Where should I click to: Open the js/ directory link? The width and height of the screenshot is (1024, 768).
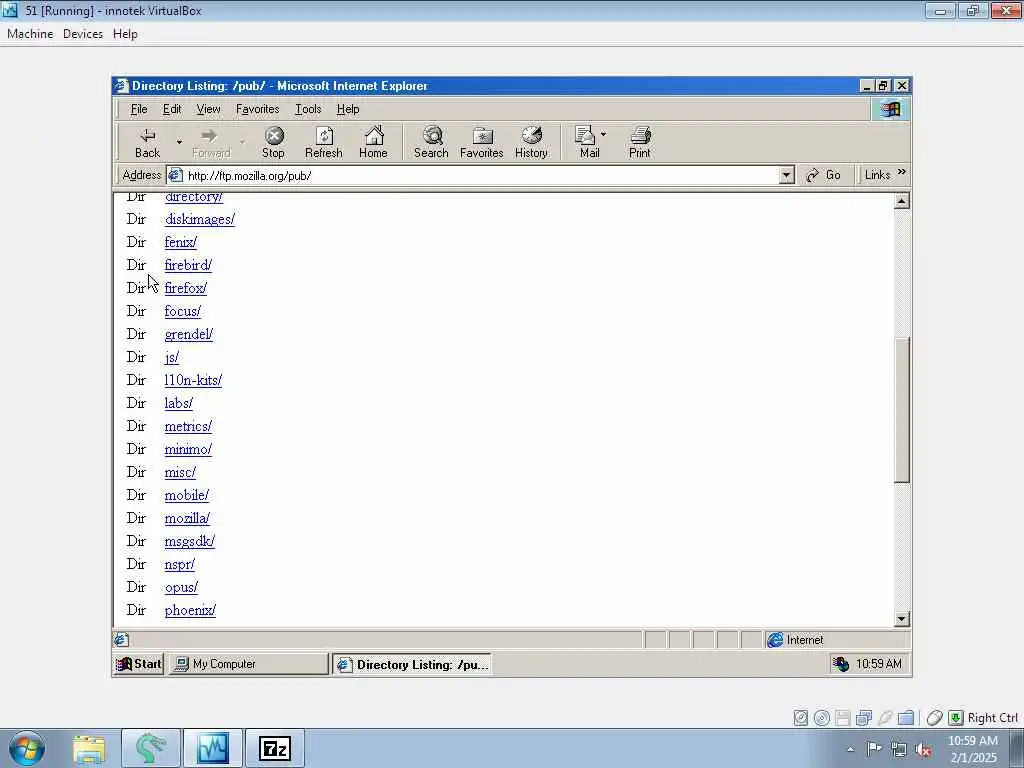click(x=172, y=357)
